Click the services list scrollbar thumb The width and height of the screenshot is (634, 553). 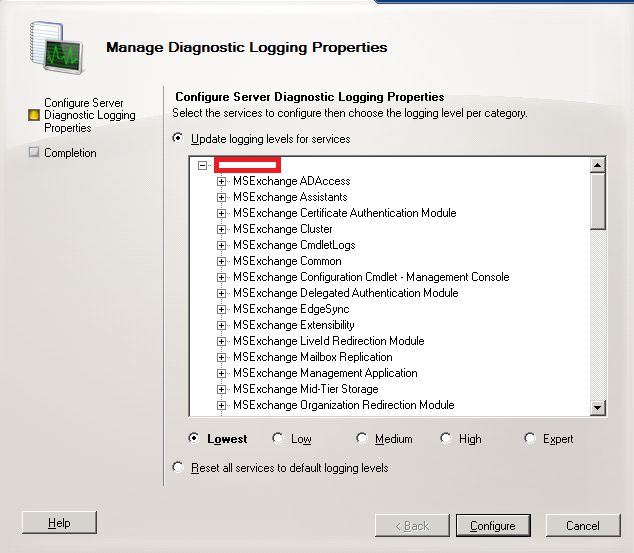[x=597, y=201]
